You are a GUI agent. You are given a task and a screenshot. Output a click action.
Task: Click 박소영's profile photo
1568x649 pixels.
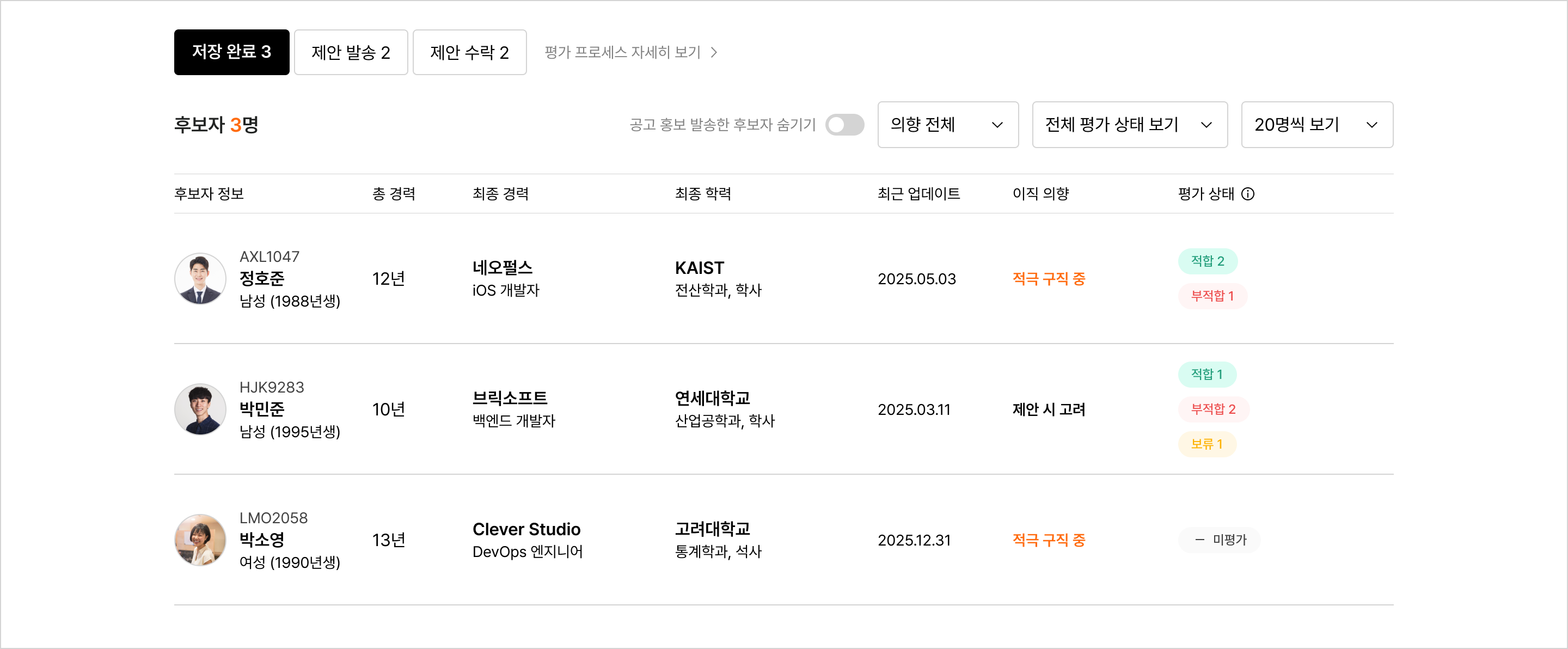click(200, 540)
